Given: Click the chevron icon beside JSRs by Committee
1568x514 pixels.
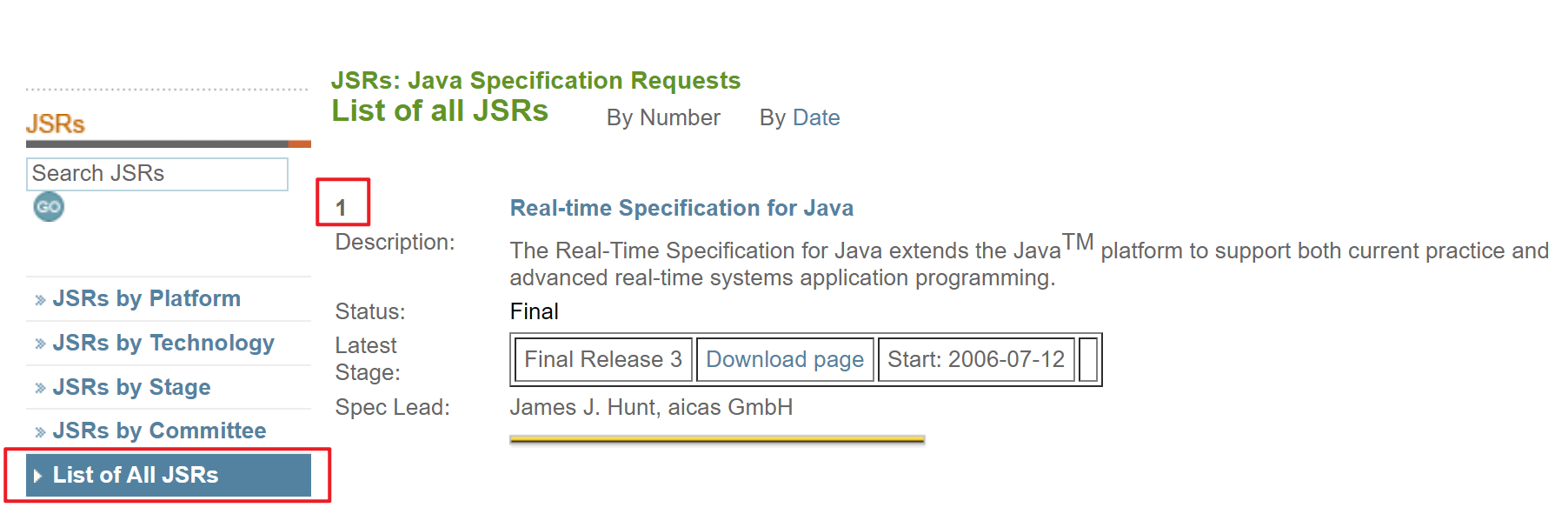Looking at the screenshot, I should click(40, 431).
